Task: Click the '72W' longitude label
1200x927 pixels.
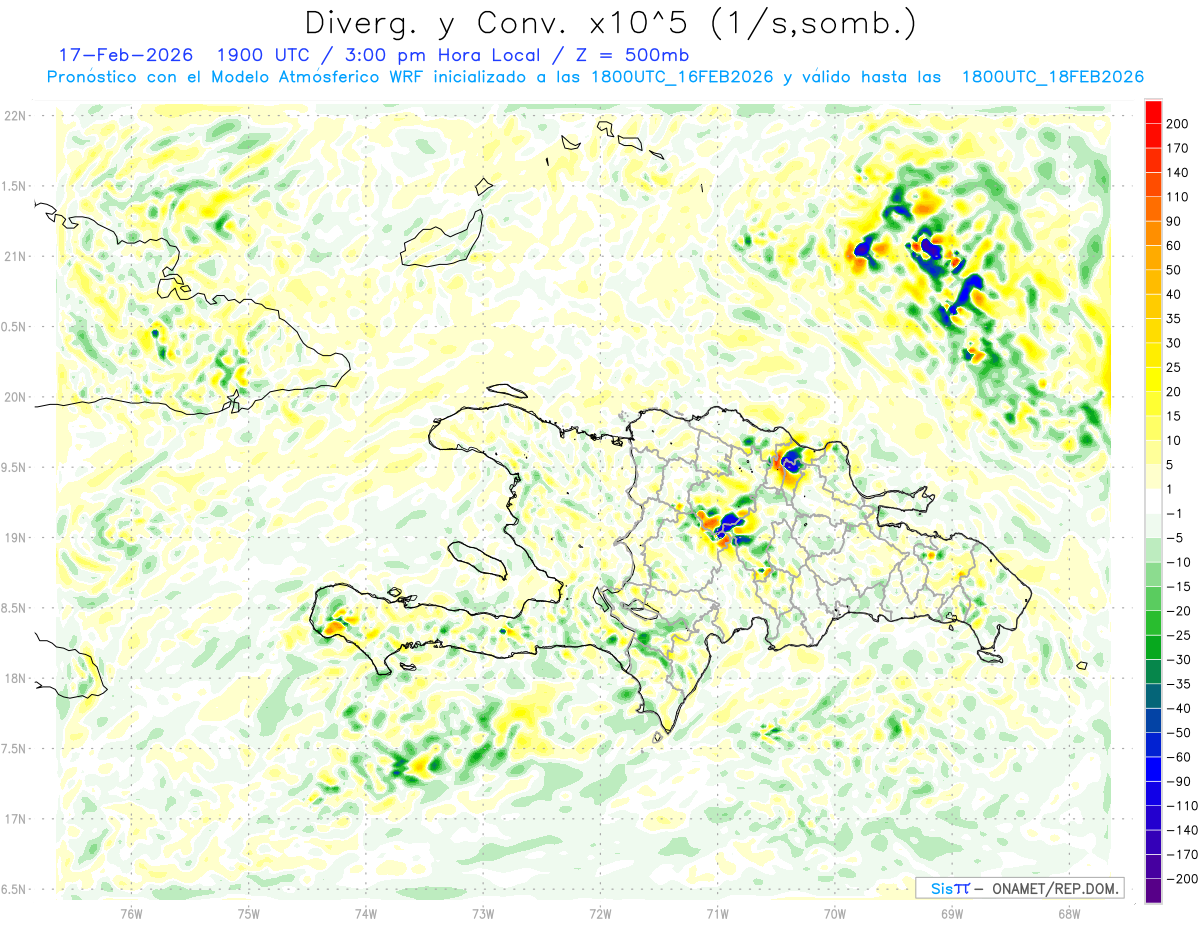Action: coord(600,913)
